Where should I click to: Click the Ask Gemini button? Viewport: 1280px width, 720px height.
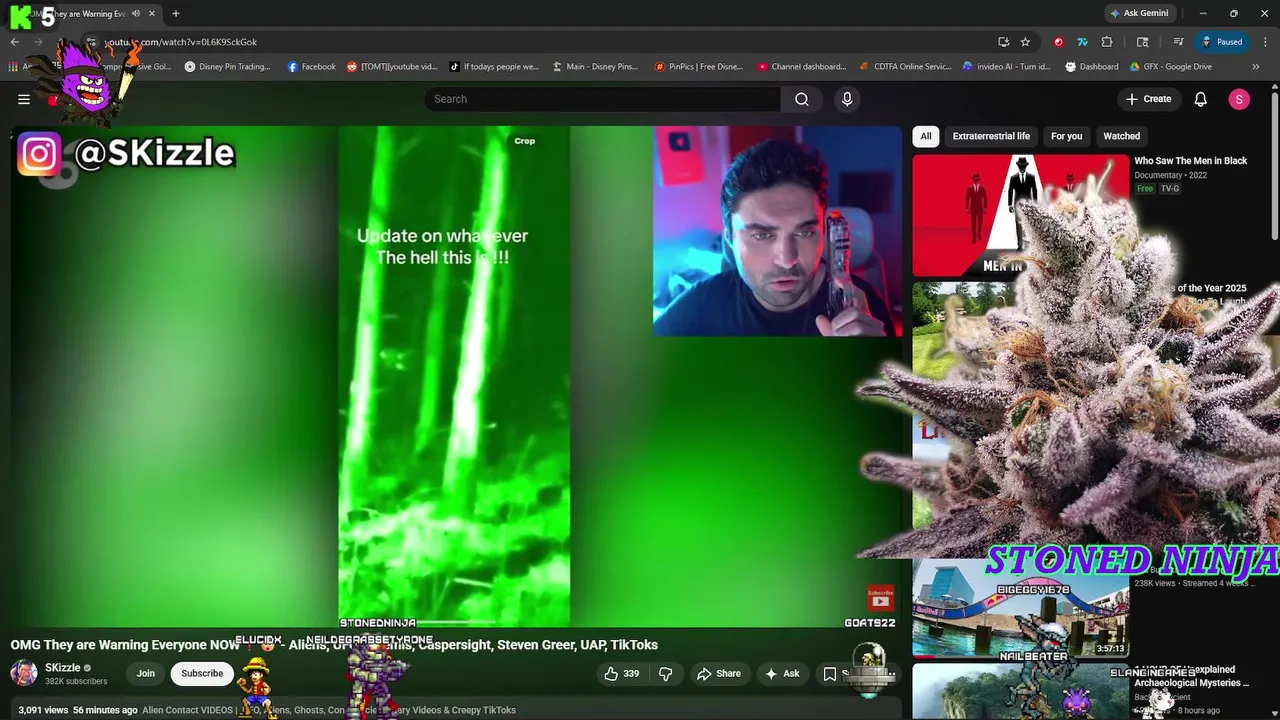(1138, 13)
